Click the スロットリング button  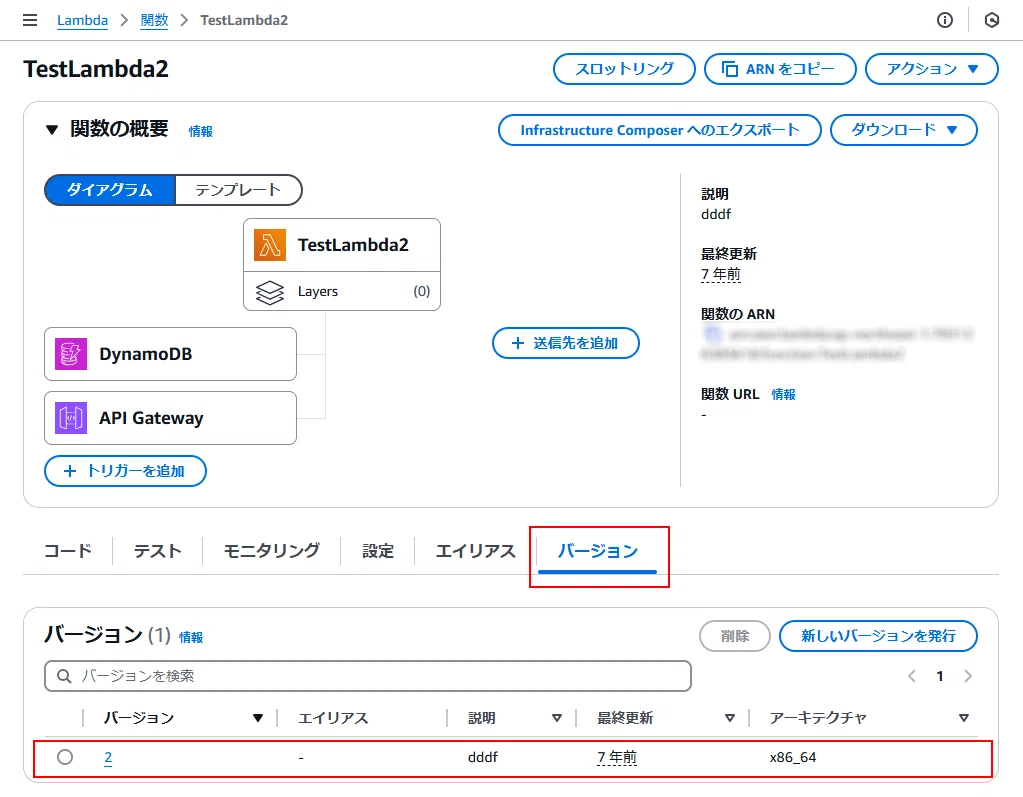624,69
